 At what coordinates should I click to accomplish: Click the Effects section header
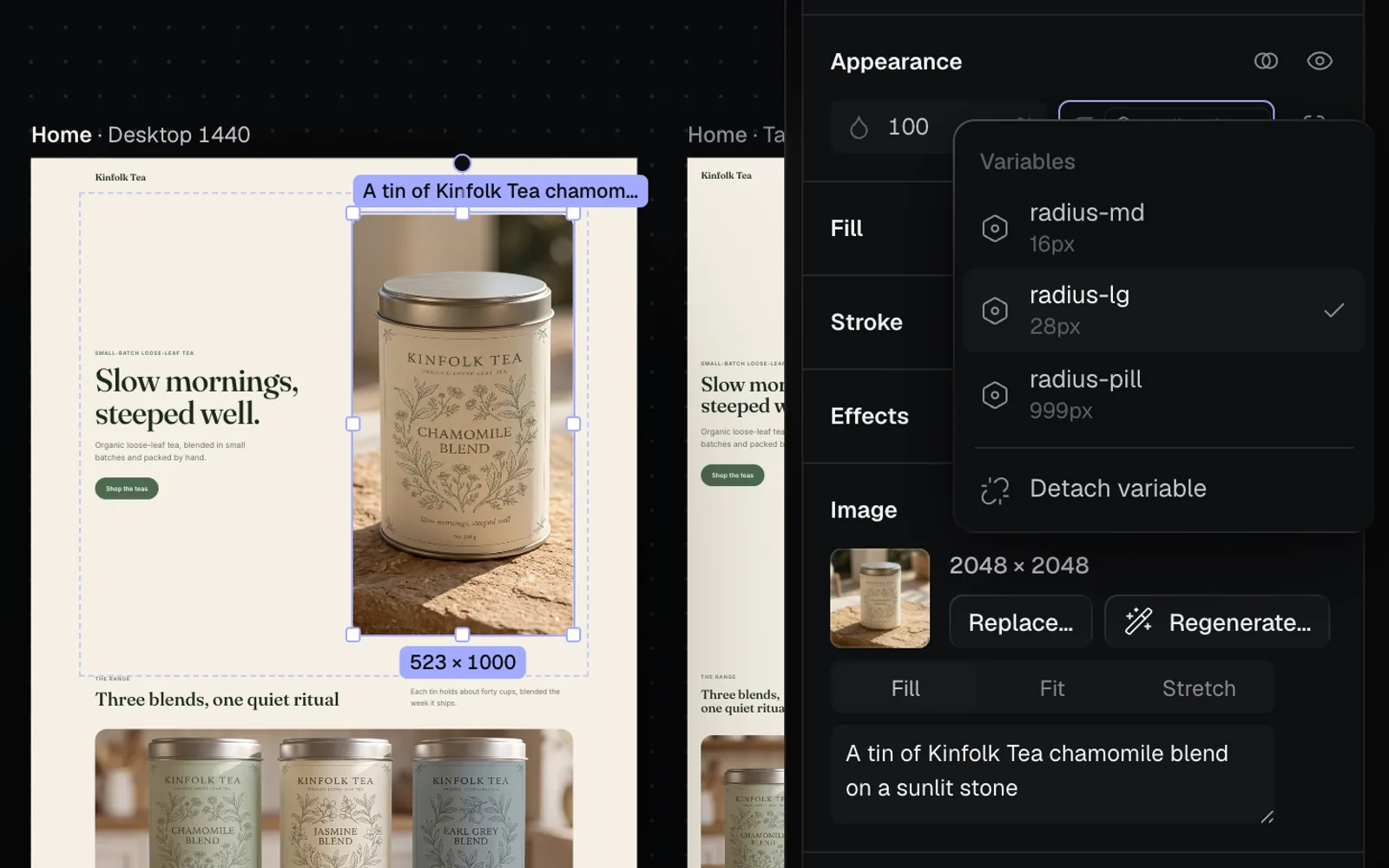[869, 416]
